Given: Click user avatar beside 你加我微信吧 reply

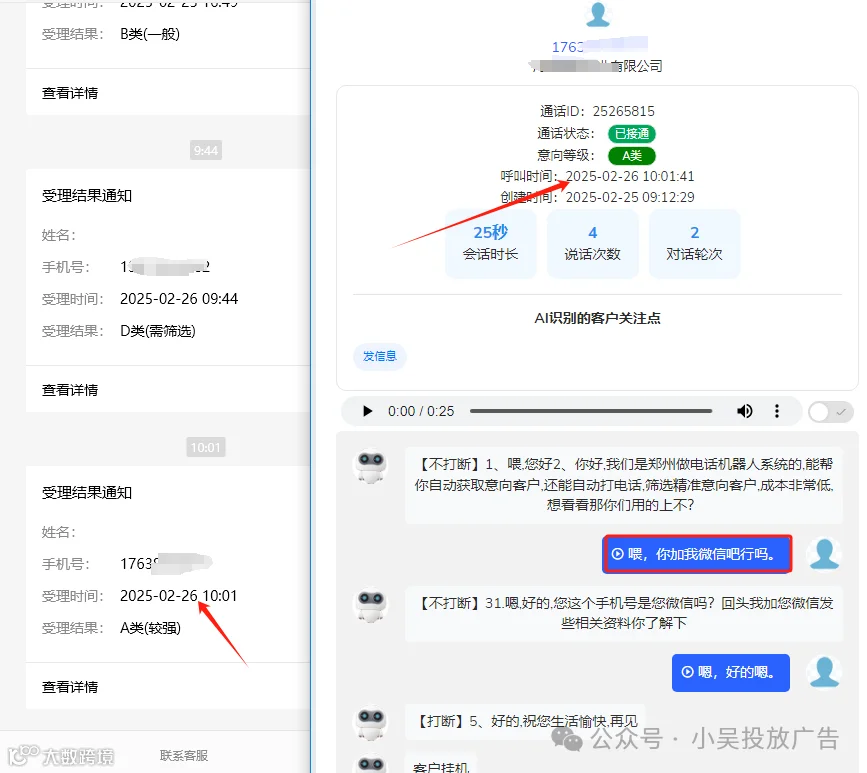Looking at the screenshot, I should pyautogui.click(x=824, y=554).
